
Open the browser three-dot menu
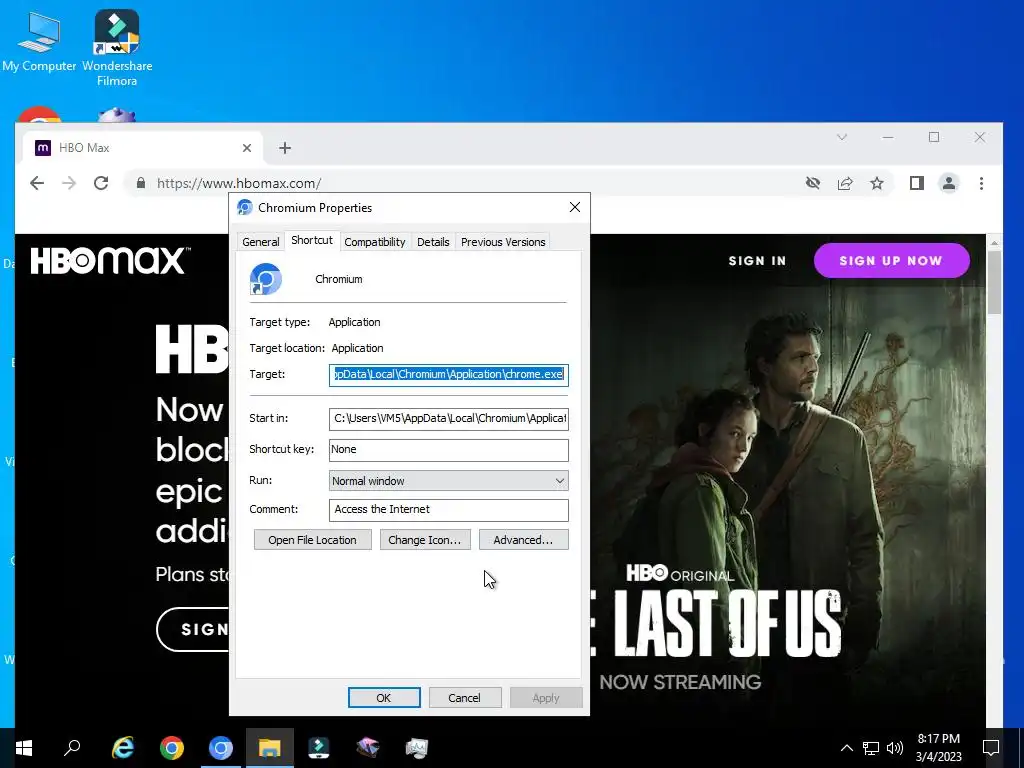[x=981, y=184]
